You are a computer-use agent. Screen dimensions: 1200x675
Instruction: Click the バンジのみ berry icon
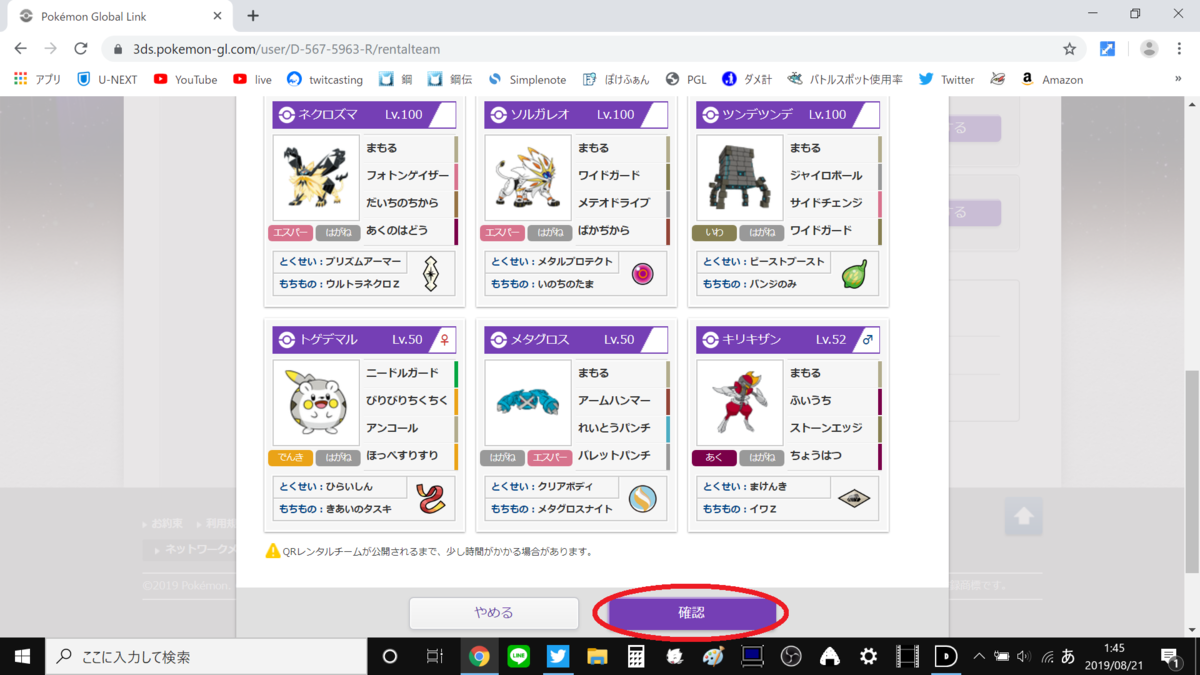pos(854,273)
